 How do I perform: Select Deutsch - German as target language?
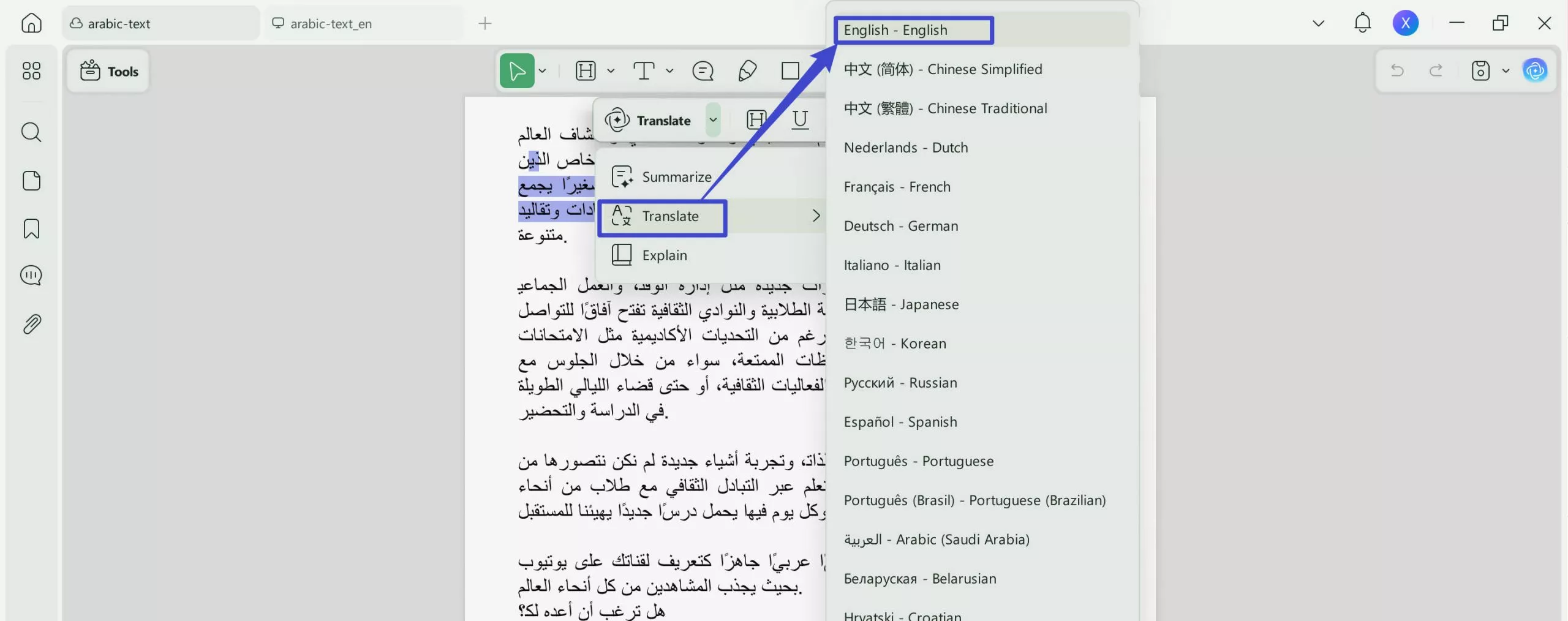point(900,225)
